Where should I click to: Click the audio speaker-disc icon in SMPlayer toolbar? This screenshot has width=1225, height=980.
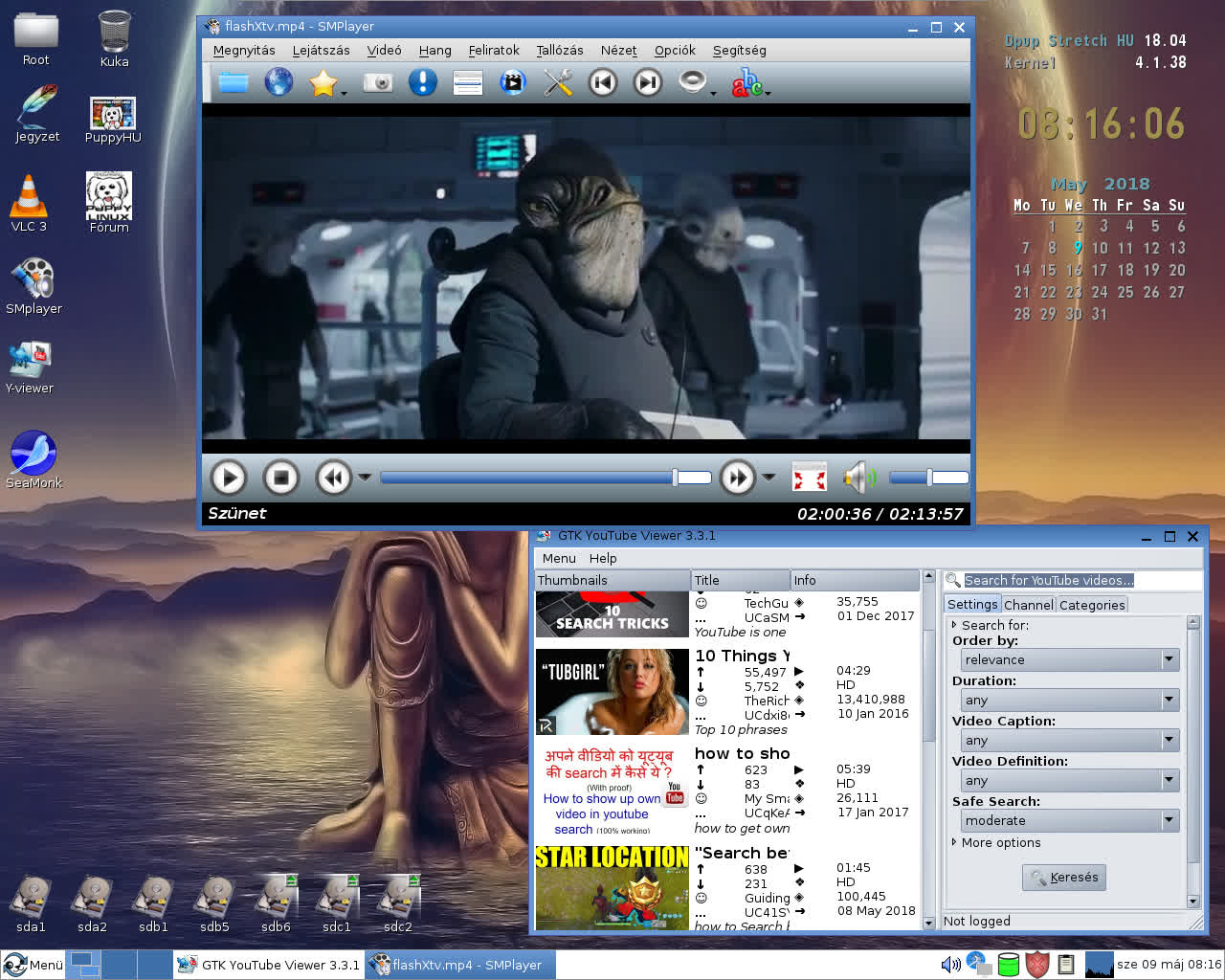pos(692,81)
